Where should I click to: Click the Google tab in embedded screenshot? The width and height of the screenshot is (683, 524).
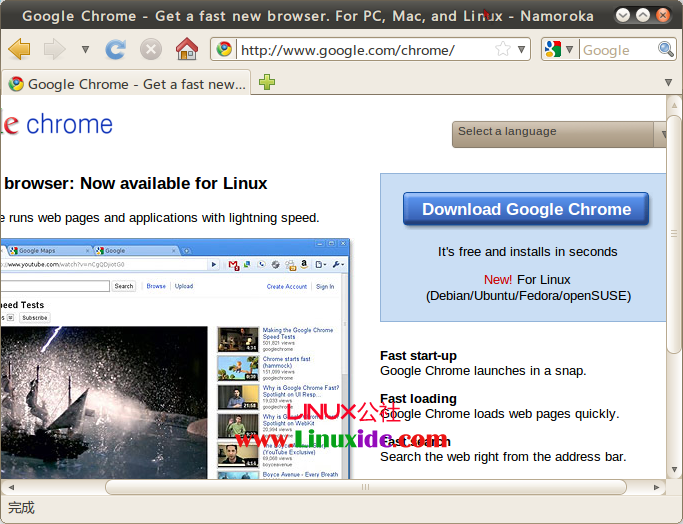click(136, 250)
